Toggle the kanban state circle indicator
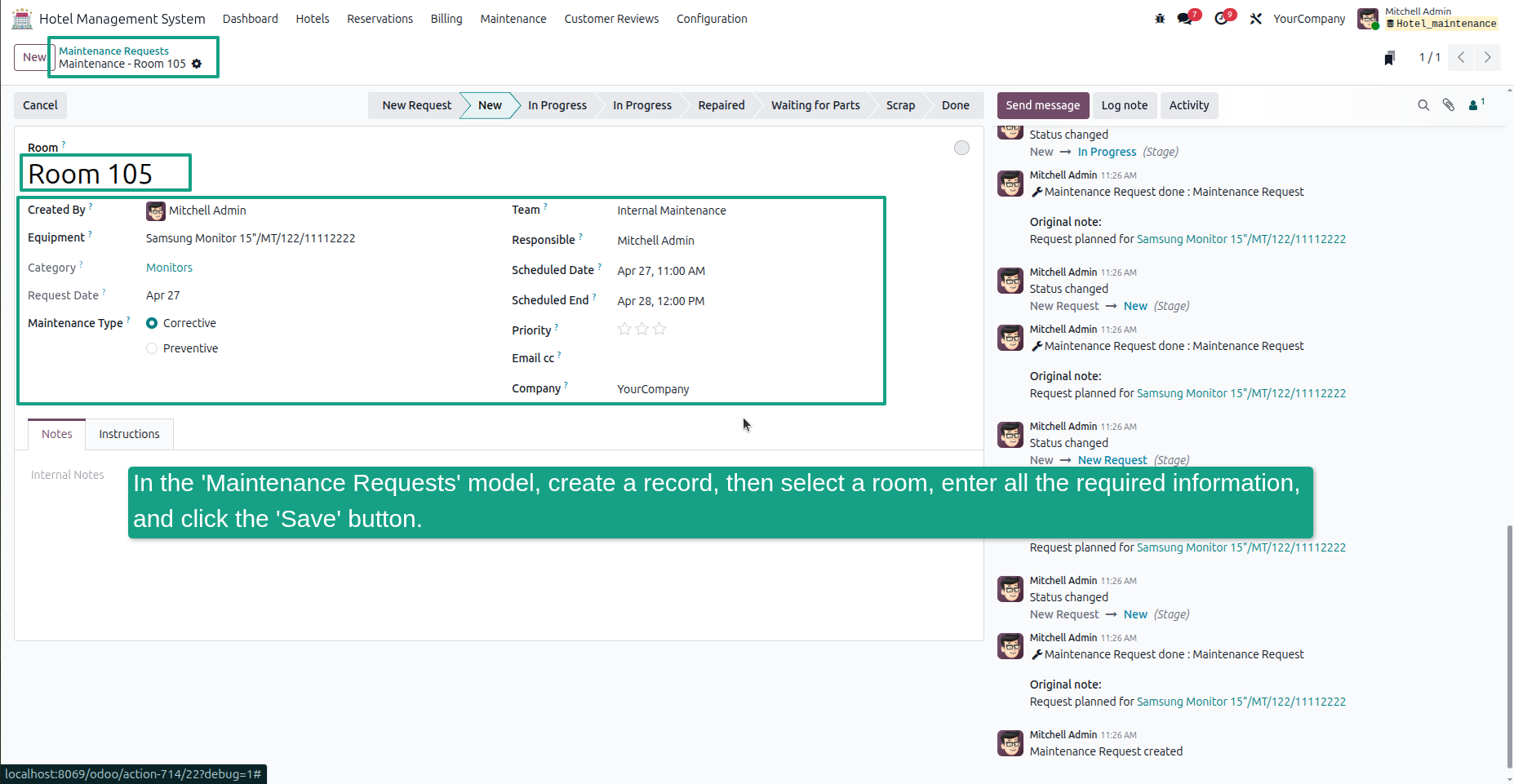 coord(962,148)
